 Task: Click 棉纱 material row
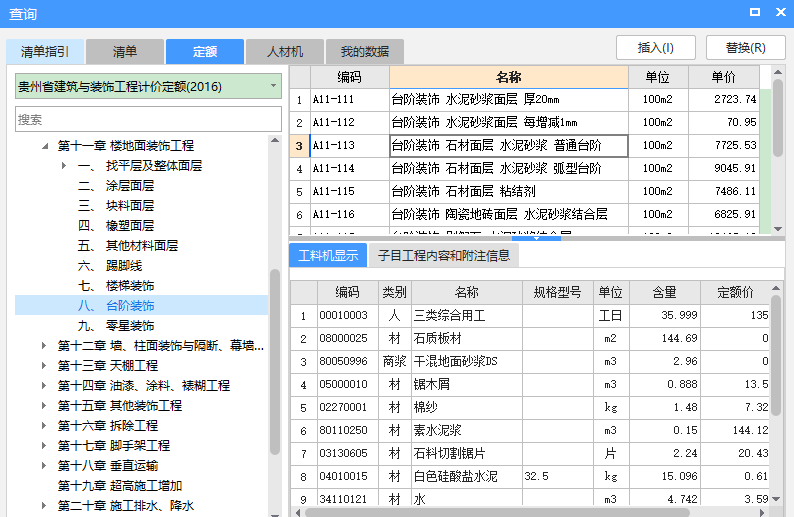531,408
